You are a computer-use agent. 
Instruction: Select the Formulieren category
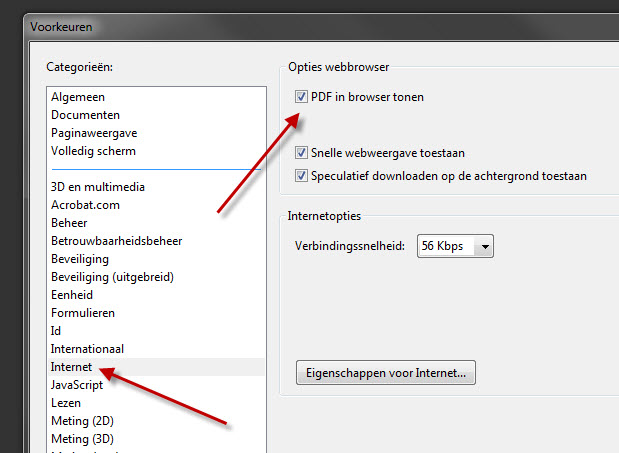click(x=83, y=313)
